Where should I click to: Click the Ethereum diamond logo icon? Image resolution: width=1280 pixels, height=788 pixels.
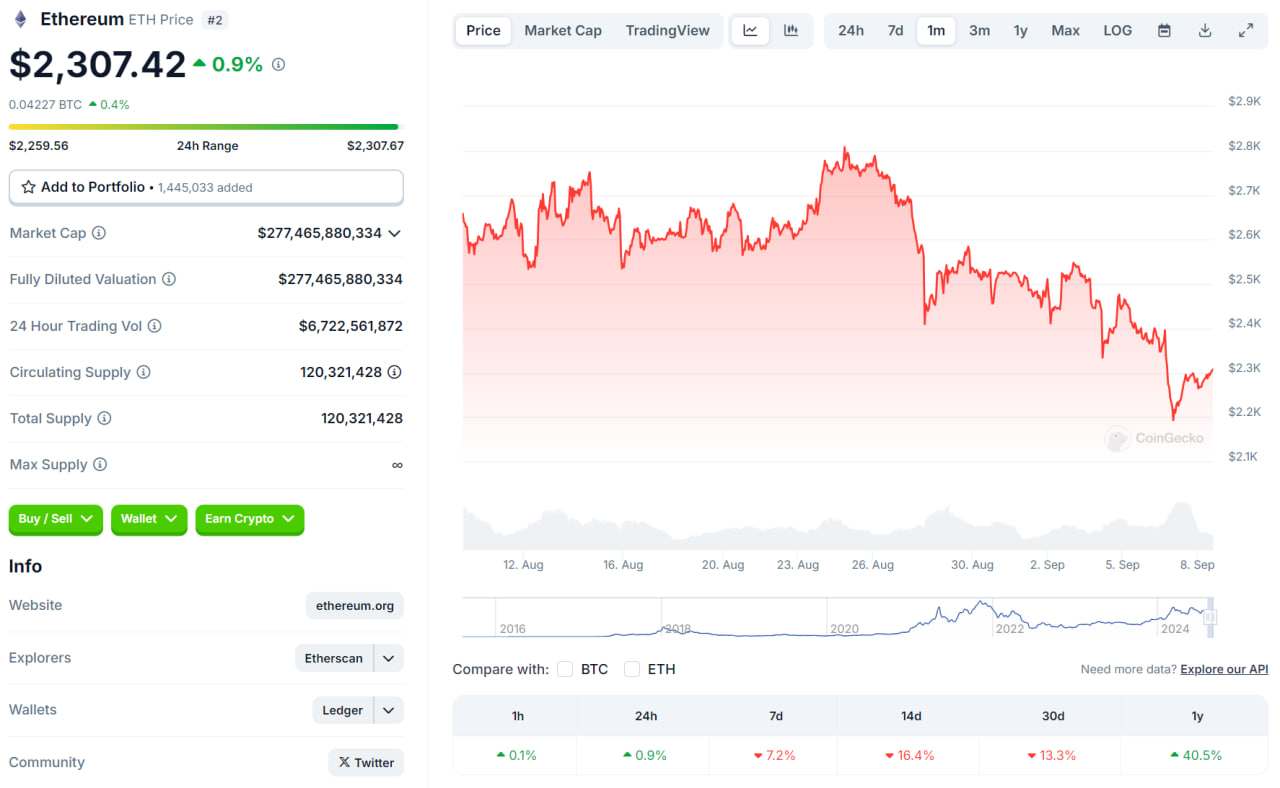(x=20, y=19)
